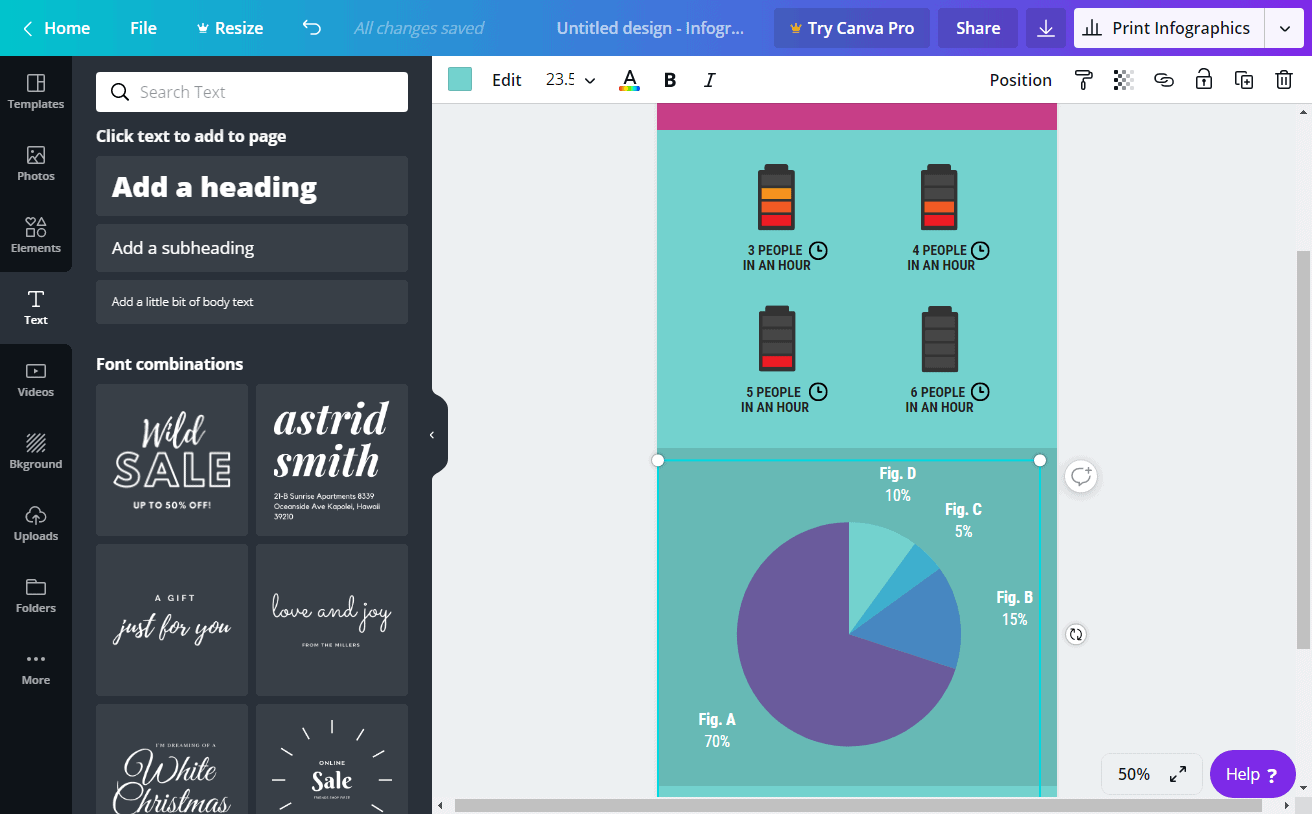Open the Photos sidebar panel
The image size is (1312, 814).
pos(36,164)
